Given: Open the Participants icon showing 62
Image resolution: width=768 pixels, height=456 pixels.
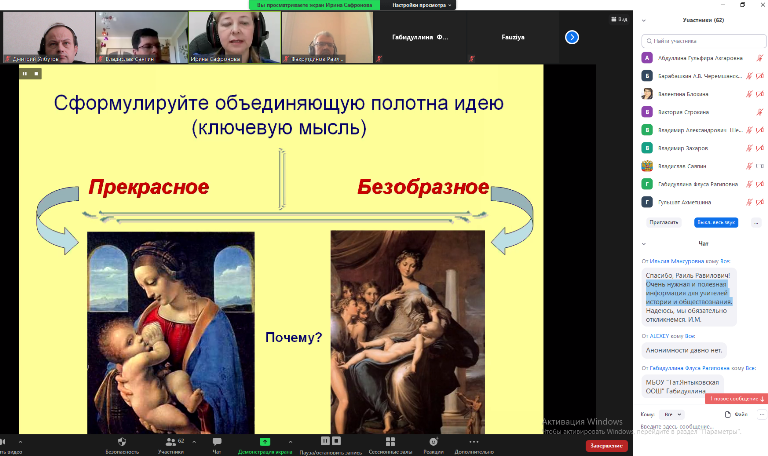Looking at the screenshot, I should click(x=170, y=441).
